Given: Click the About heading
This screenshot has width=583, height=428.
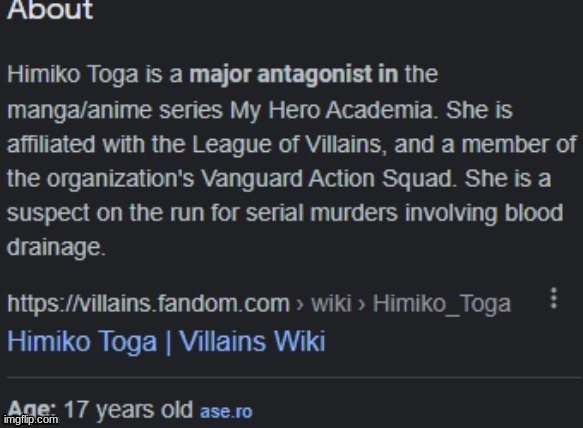Looking at the screenshot, I should 50,9.
